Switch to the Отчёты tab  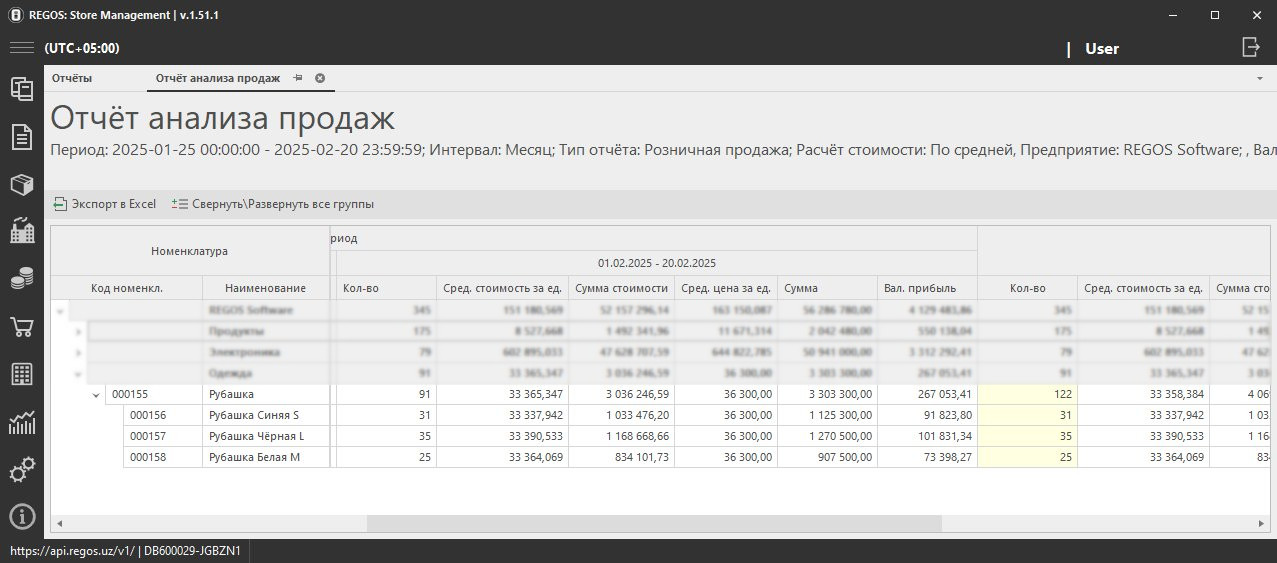click(72, 78)
